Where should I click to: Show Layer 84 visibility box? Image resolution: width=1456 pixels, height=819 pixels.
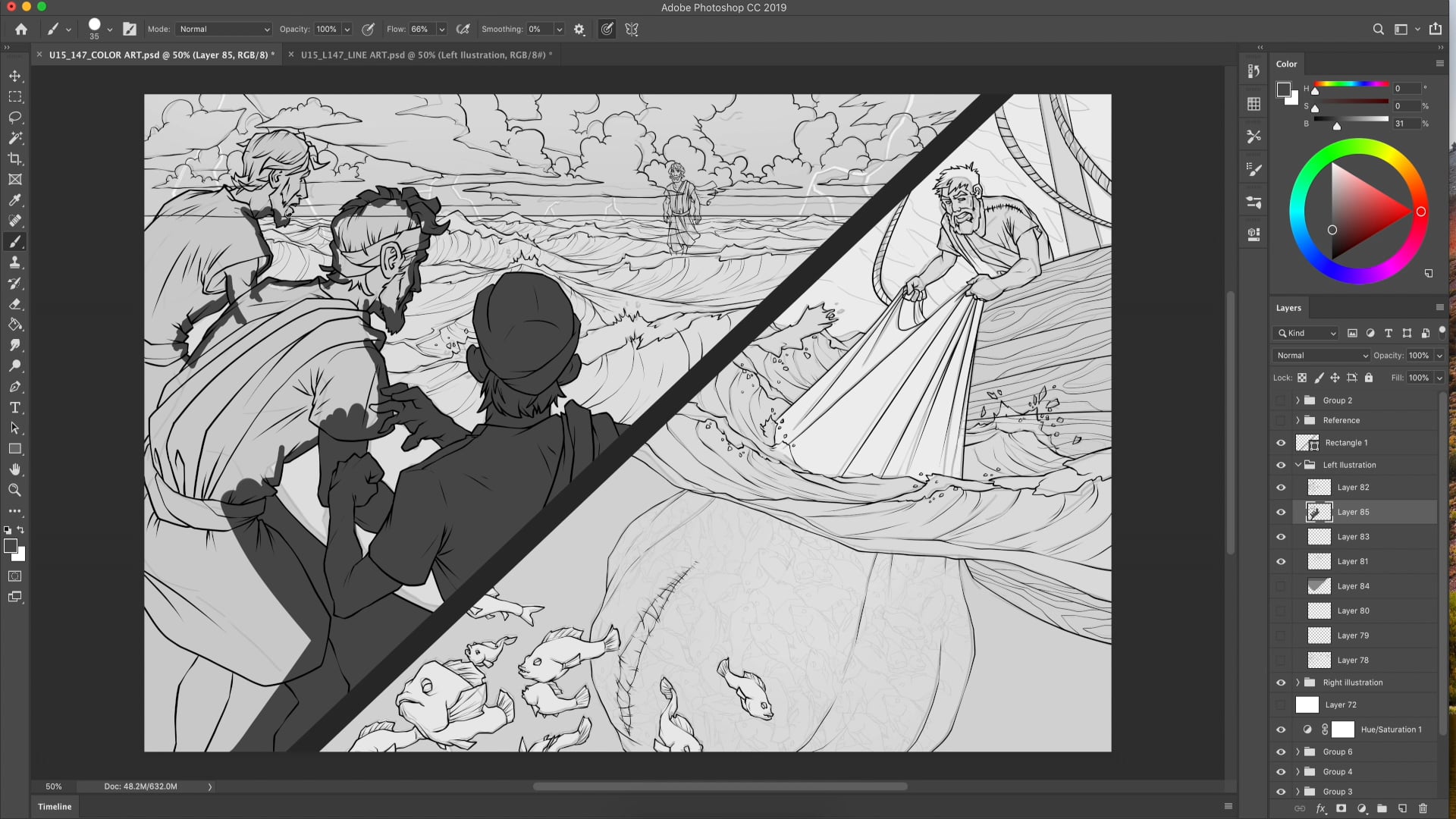(x=1281, y=586)
